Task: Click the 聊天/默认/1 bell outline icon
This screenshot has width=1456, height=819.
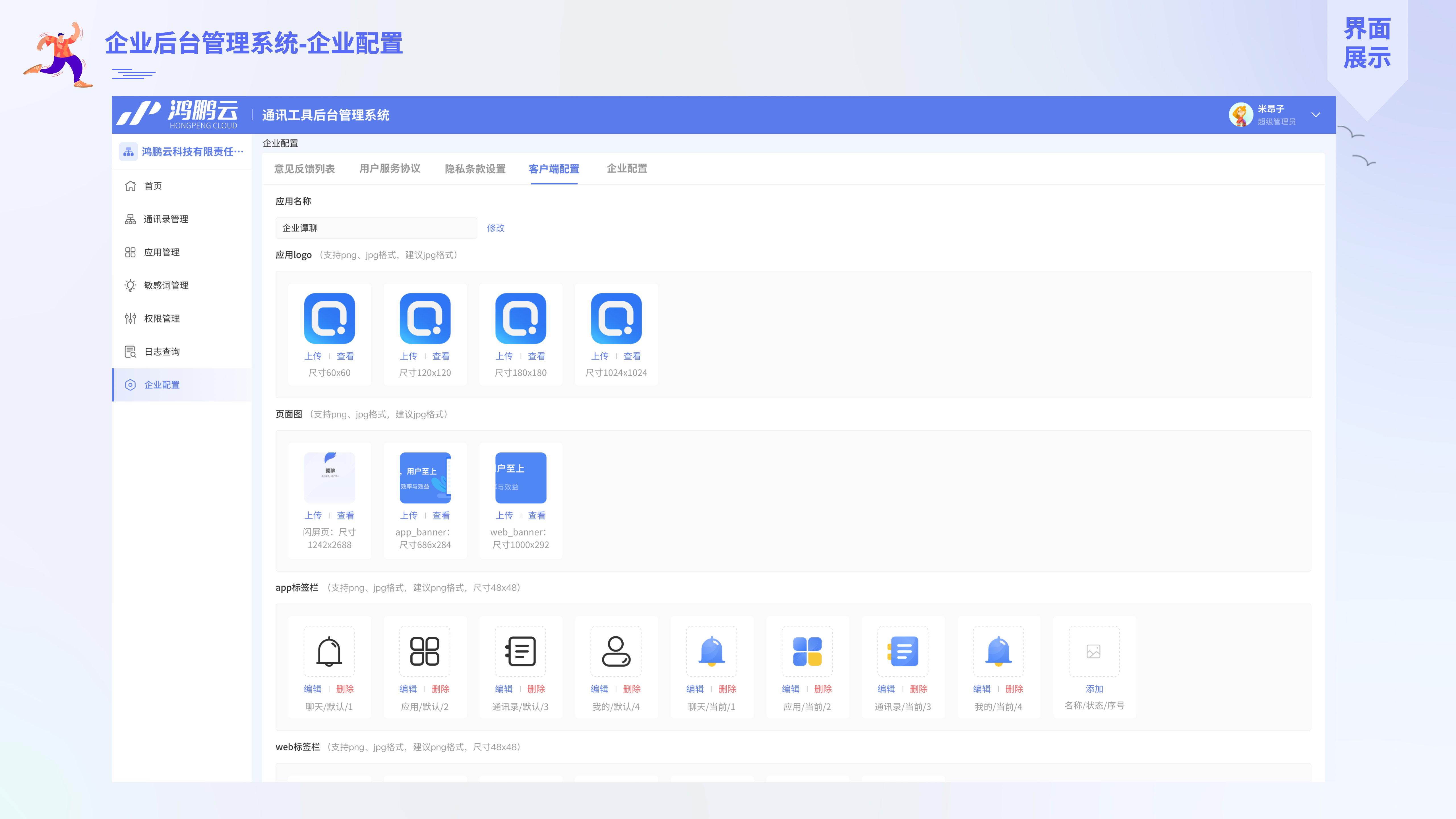Action: coord(329,651)
